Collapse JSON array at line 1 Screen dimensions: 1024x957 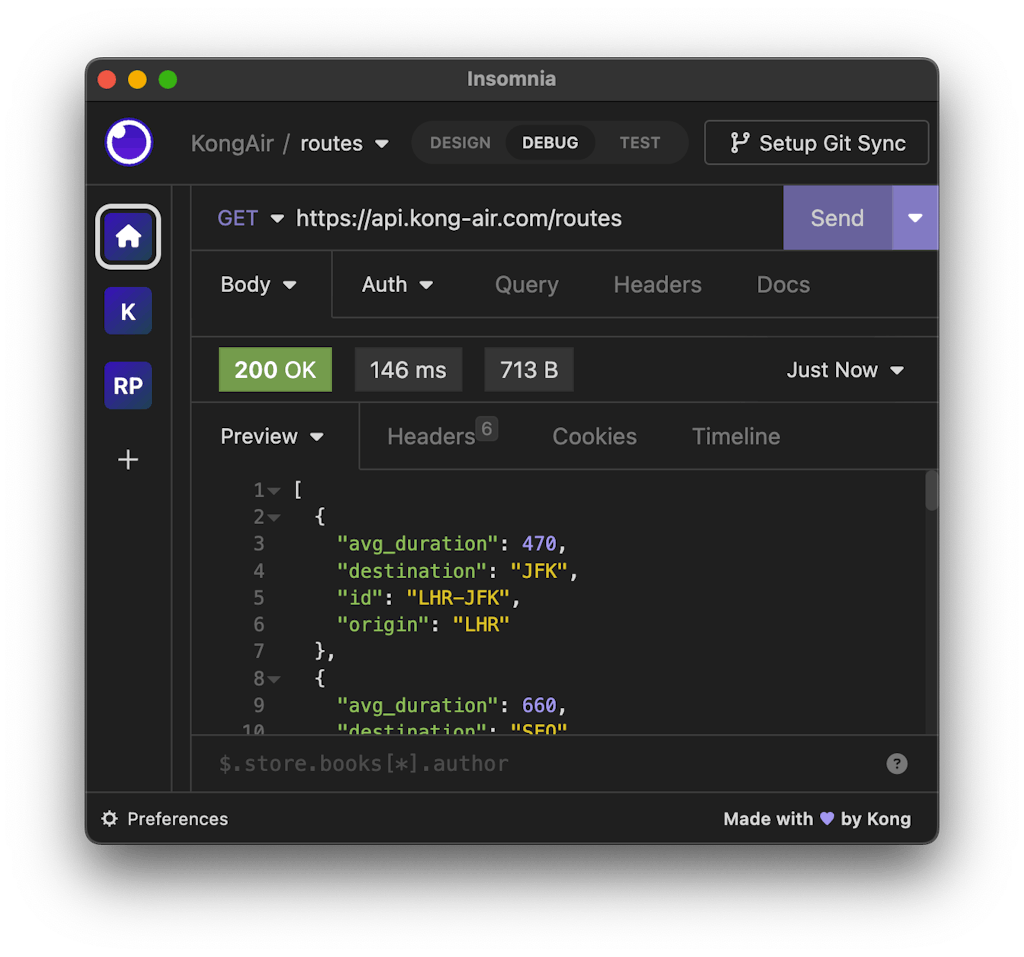pyautogui.click(x=274, y=491)
